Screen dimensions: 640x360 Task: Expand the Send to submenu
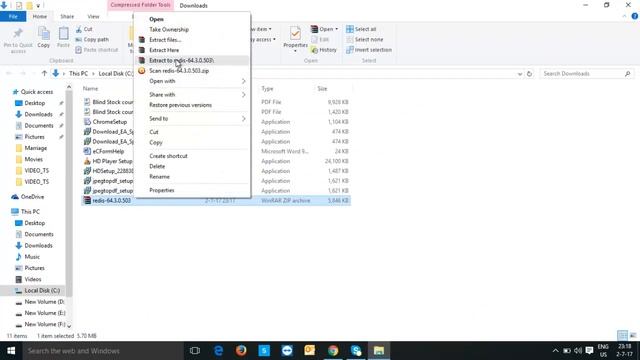tap(243, 119)
